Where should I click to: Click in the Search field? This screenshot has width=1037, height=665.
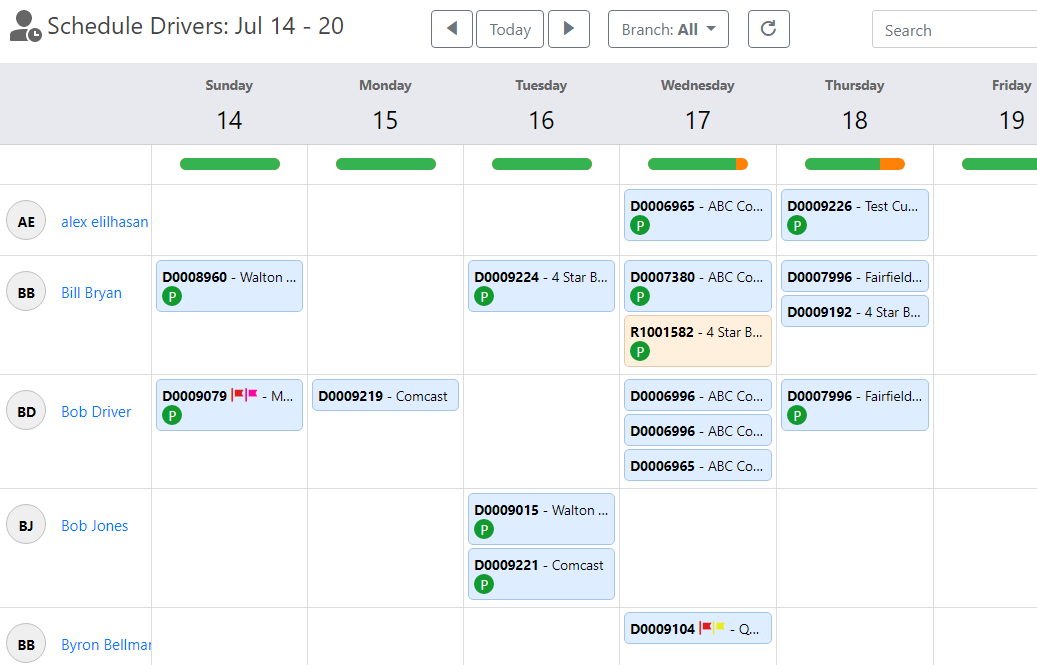[x=955, y=30]
